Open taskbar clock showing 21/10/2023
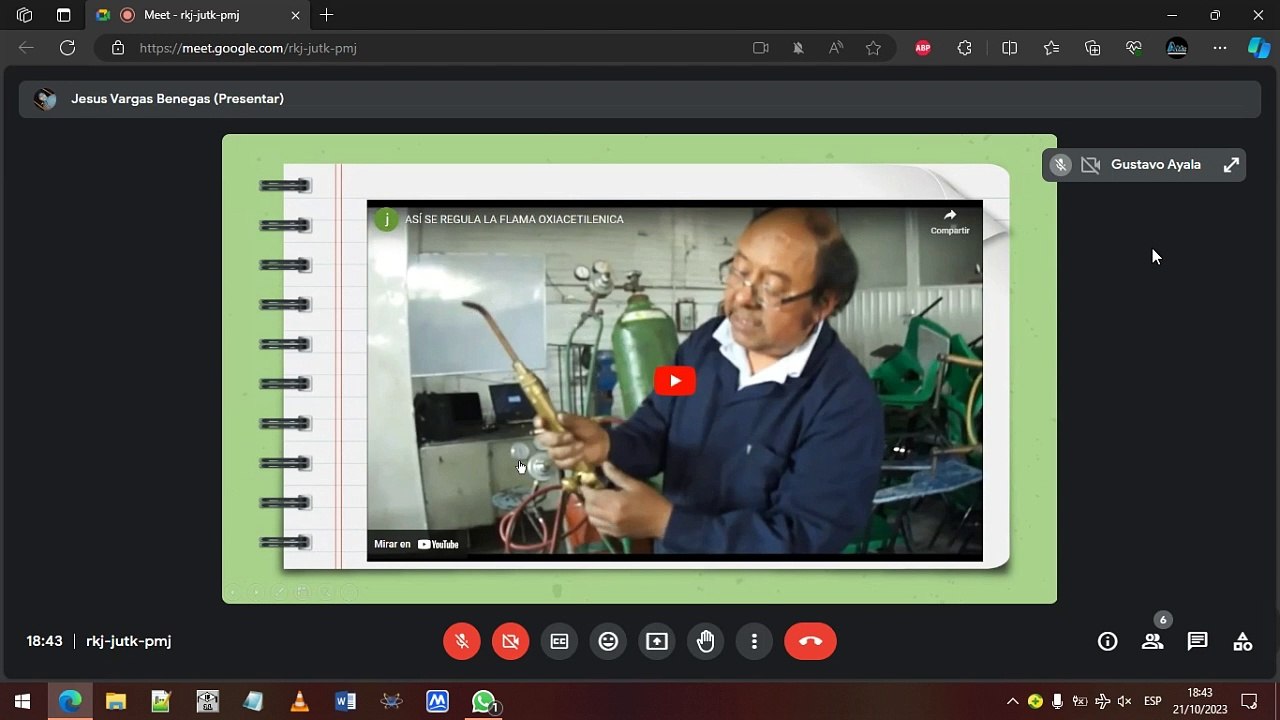Image resolution: width=1280 pixels, height=720 pixels. 1200,701
